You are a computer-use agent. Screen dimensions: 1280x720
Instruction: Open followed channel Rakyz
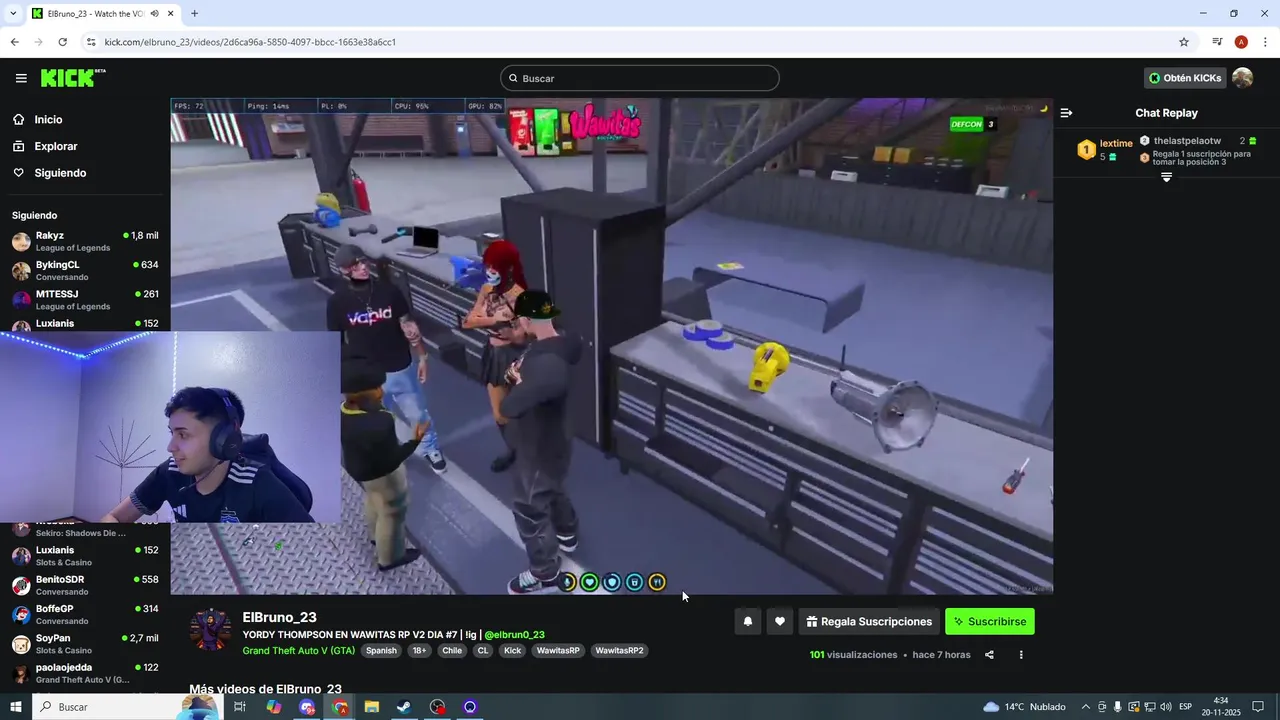tap(85, 241)
